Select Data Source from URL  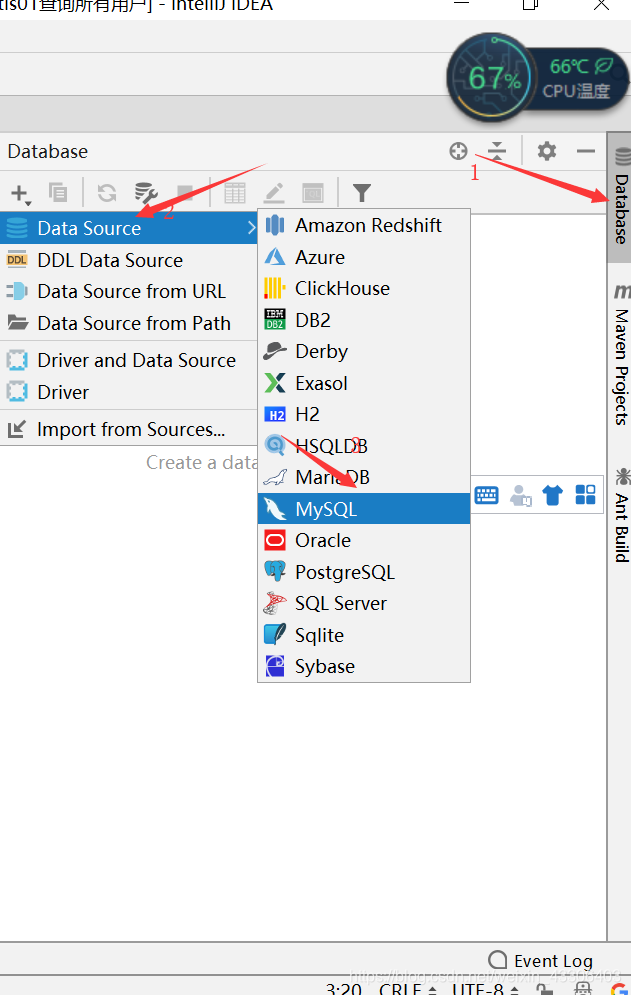[x=128, y=291]
